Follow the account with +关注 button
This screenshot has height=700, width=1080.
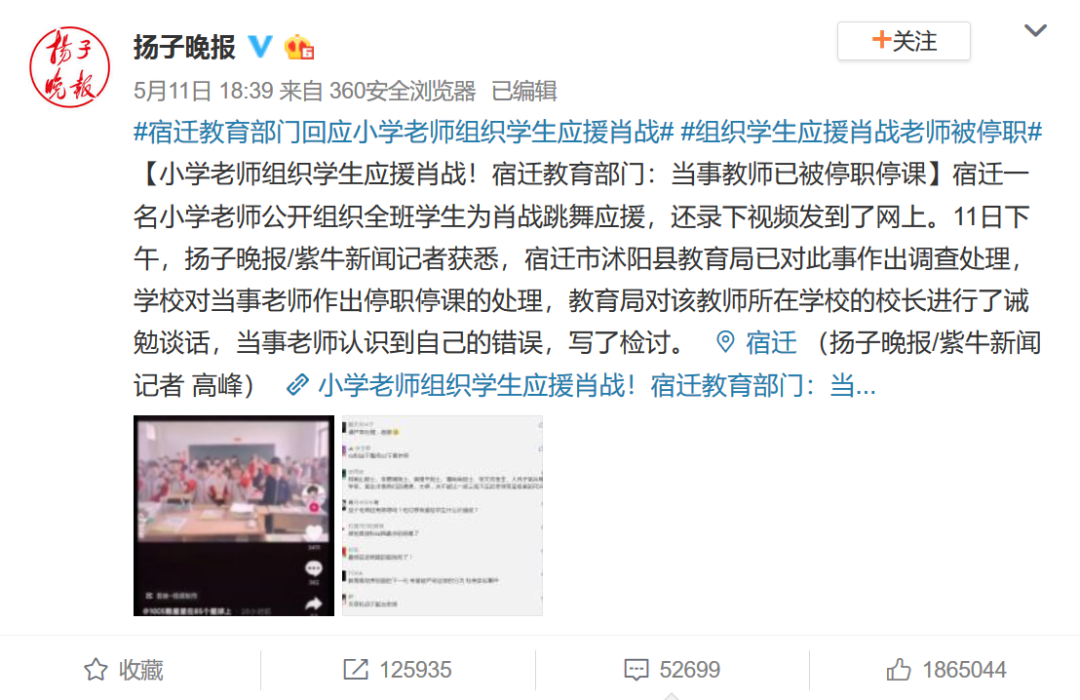pyautogui.click(x=904, y=41)
